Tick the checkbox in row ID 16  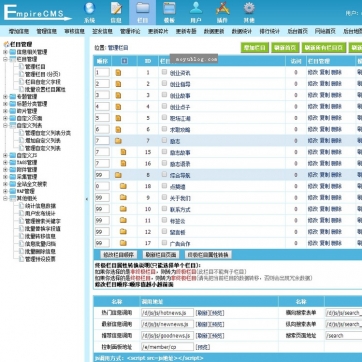click(x=164, y=163)
